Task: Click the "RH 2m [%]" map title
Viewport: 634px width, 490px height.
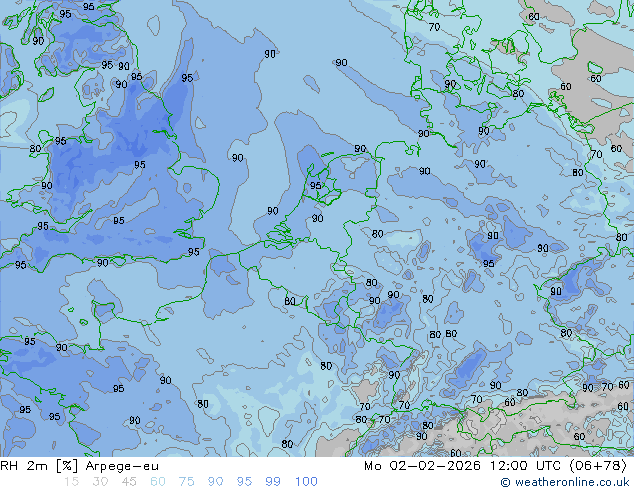Action: point(39,466)
